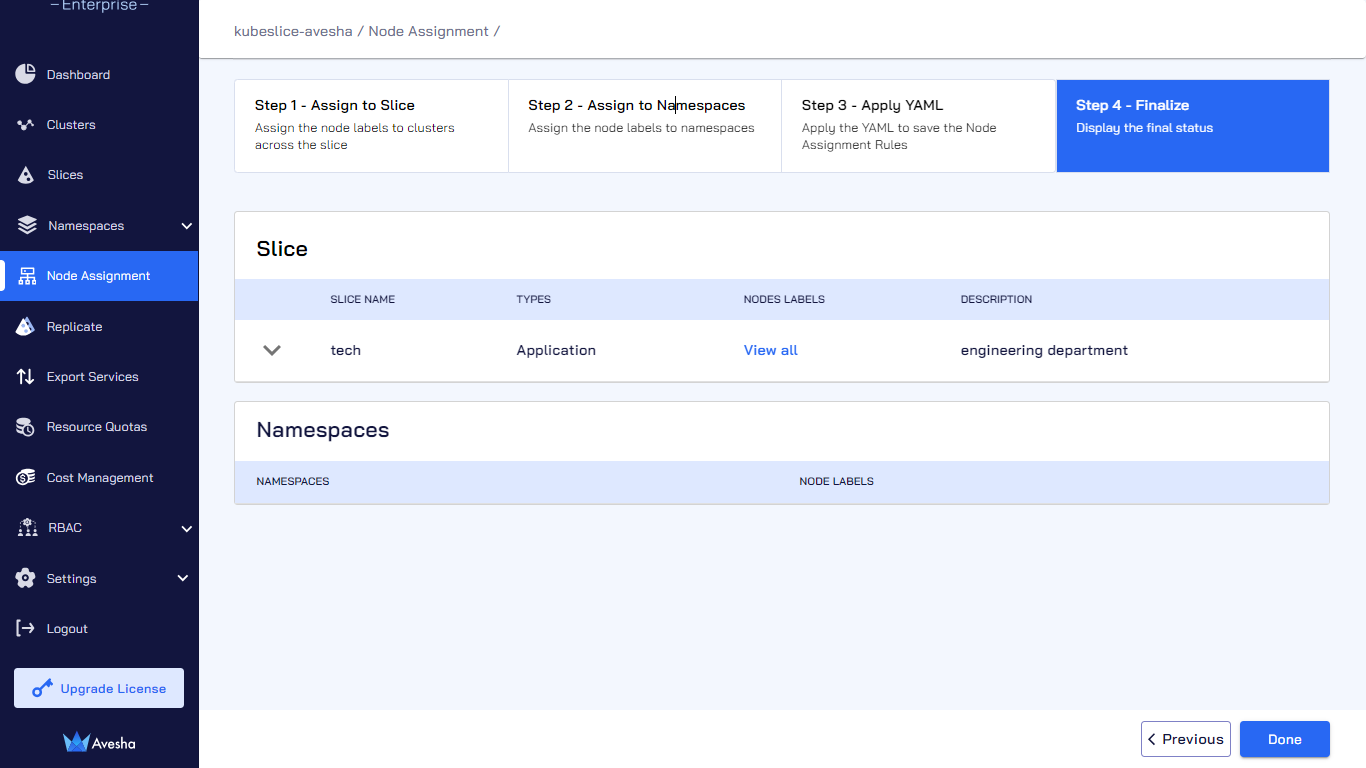Click Node Assignment breadcrumb

pyautogui.click(x=428, y=31)
